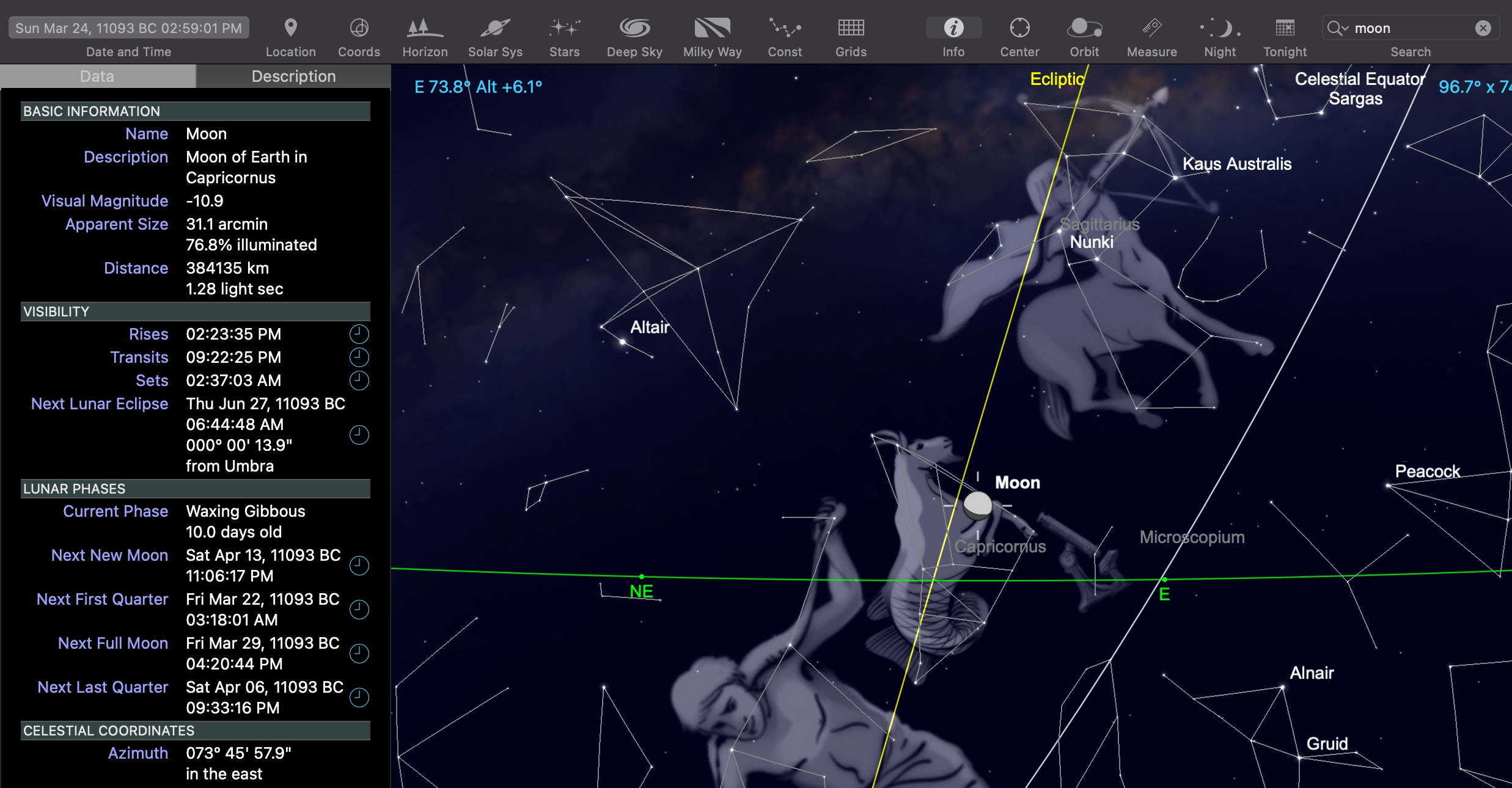Select the Data tab
The height and width of the screenshot is (788, 1512).
[x=97, y=76]
